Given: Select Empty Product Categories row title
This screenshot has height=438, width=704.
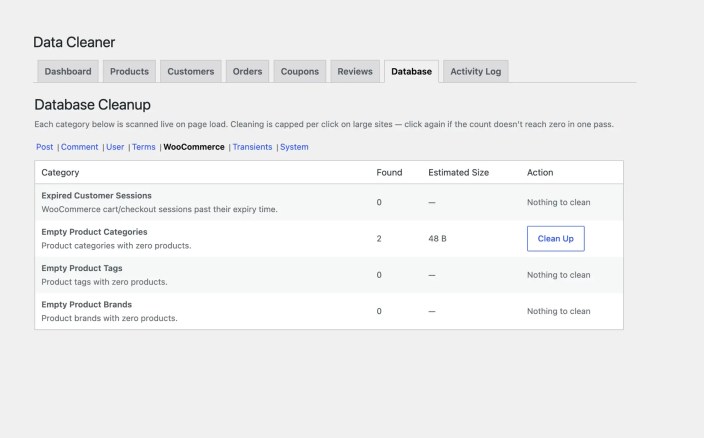Looking at the screenshot, I should point(94,232).
